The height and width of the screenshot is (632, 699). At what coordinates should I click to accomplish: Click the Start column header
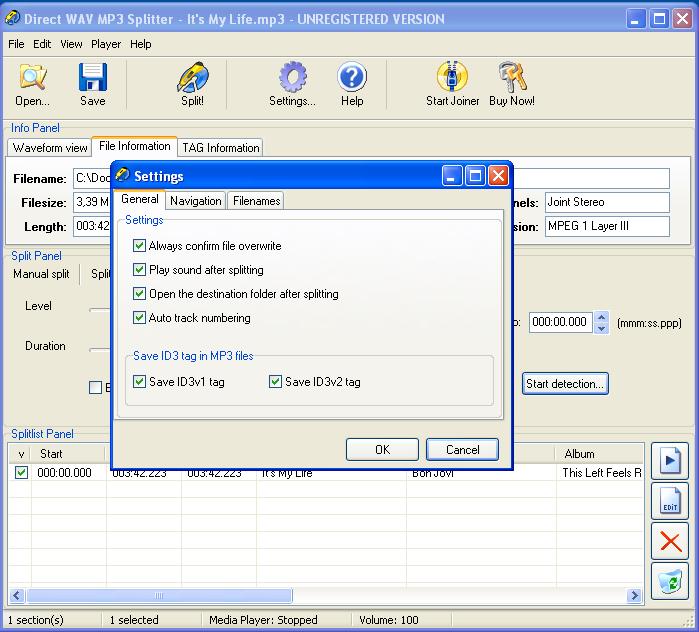[x=67, y=454]
